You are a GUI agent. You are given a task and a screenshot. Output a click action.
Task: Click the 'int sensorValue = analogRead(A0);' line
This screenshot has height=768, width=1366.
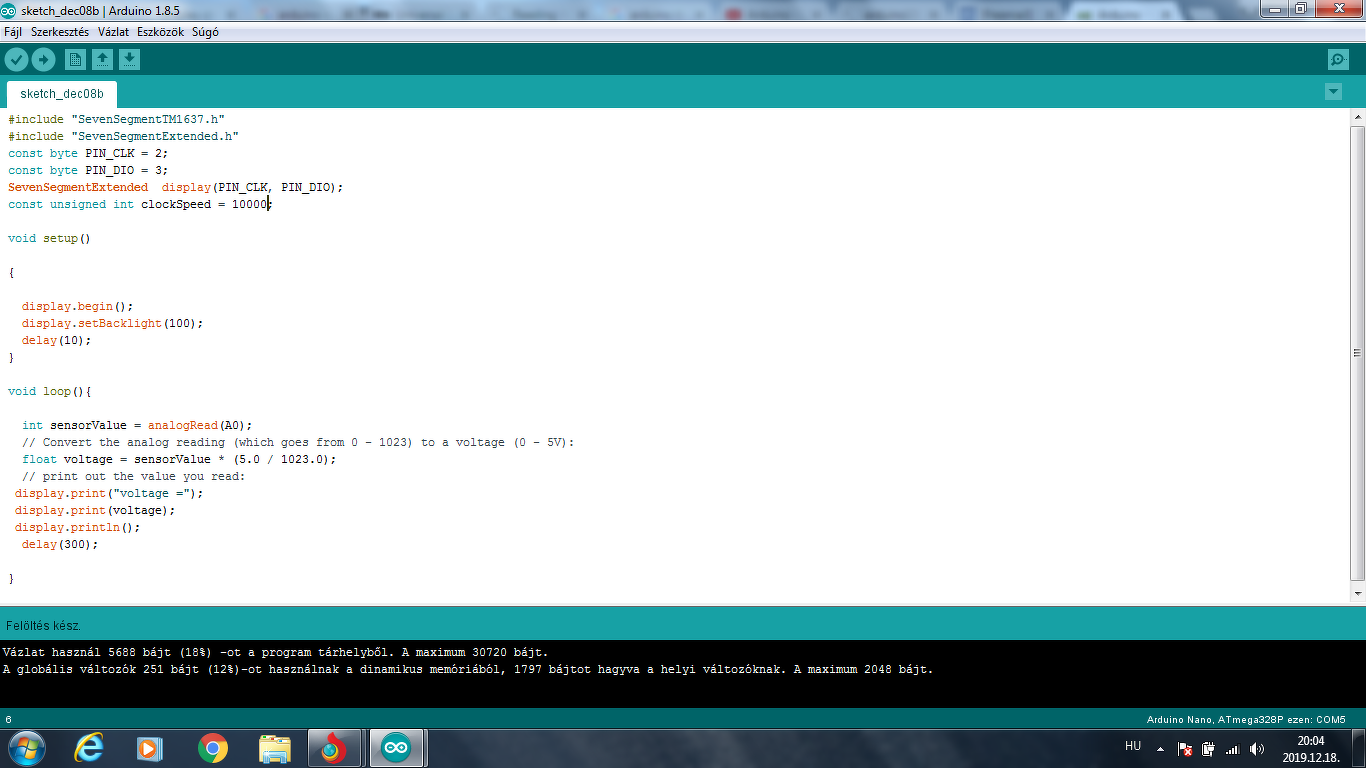(137, 425)
